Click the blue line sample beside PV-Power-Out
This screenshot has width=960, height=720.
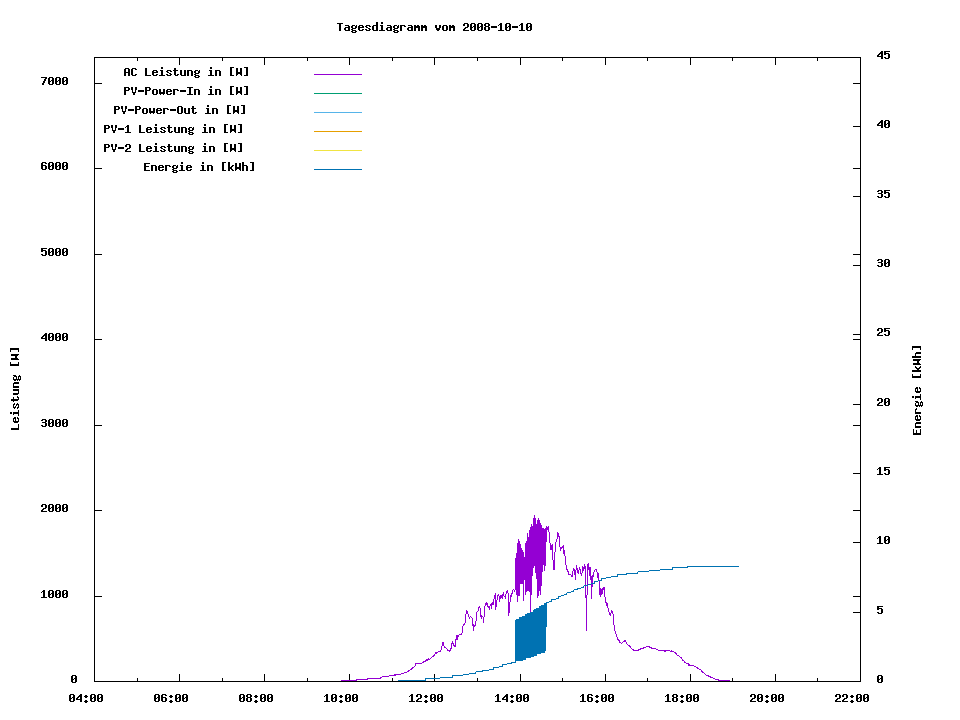click(337, 112)
